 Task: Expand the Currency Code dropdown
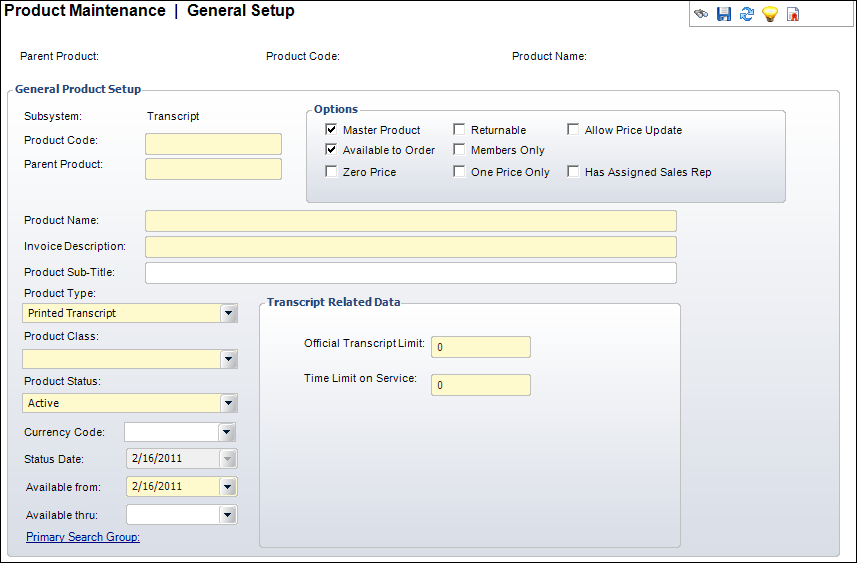click(228, 432)
